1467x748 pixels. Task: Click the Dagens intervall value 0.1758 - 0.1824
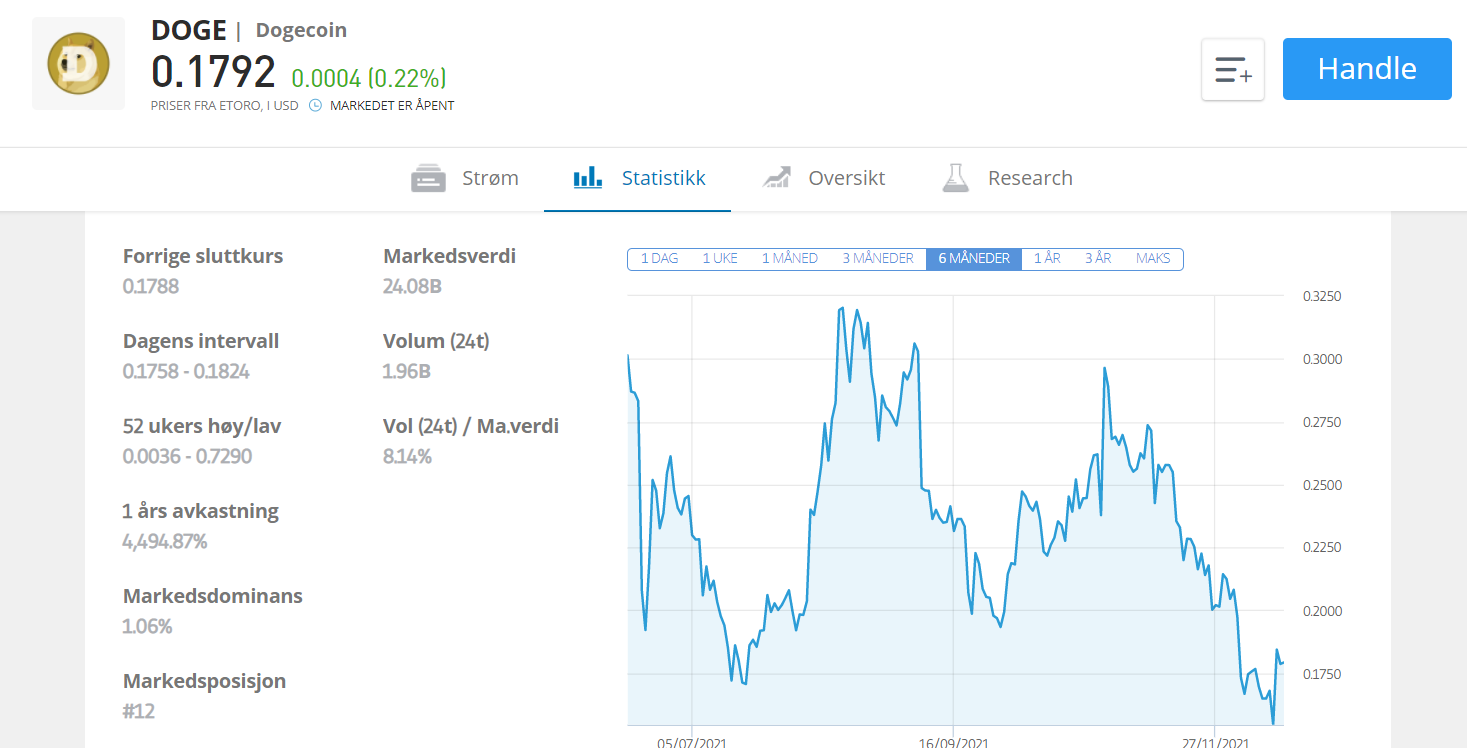pos(186,372)
